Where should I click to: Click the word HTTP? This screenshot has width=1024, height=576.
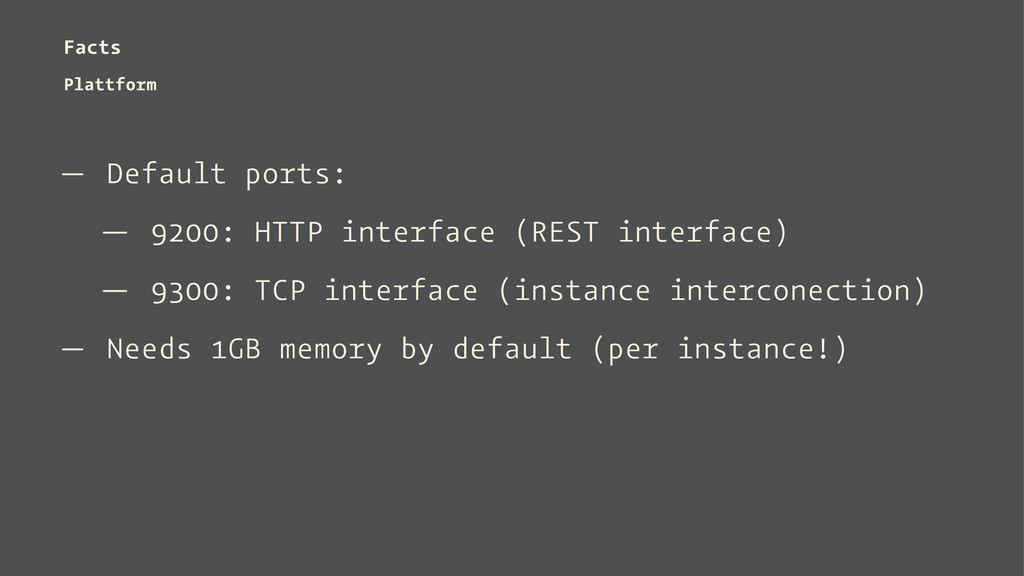coord(289,232)
